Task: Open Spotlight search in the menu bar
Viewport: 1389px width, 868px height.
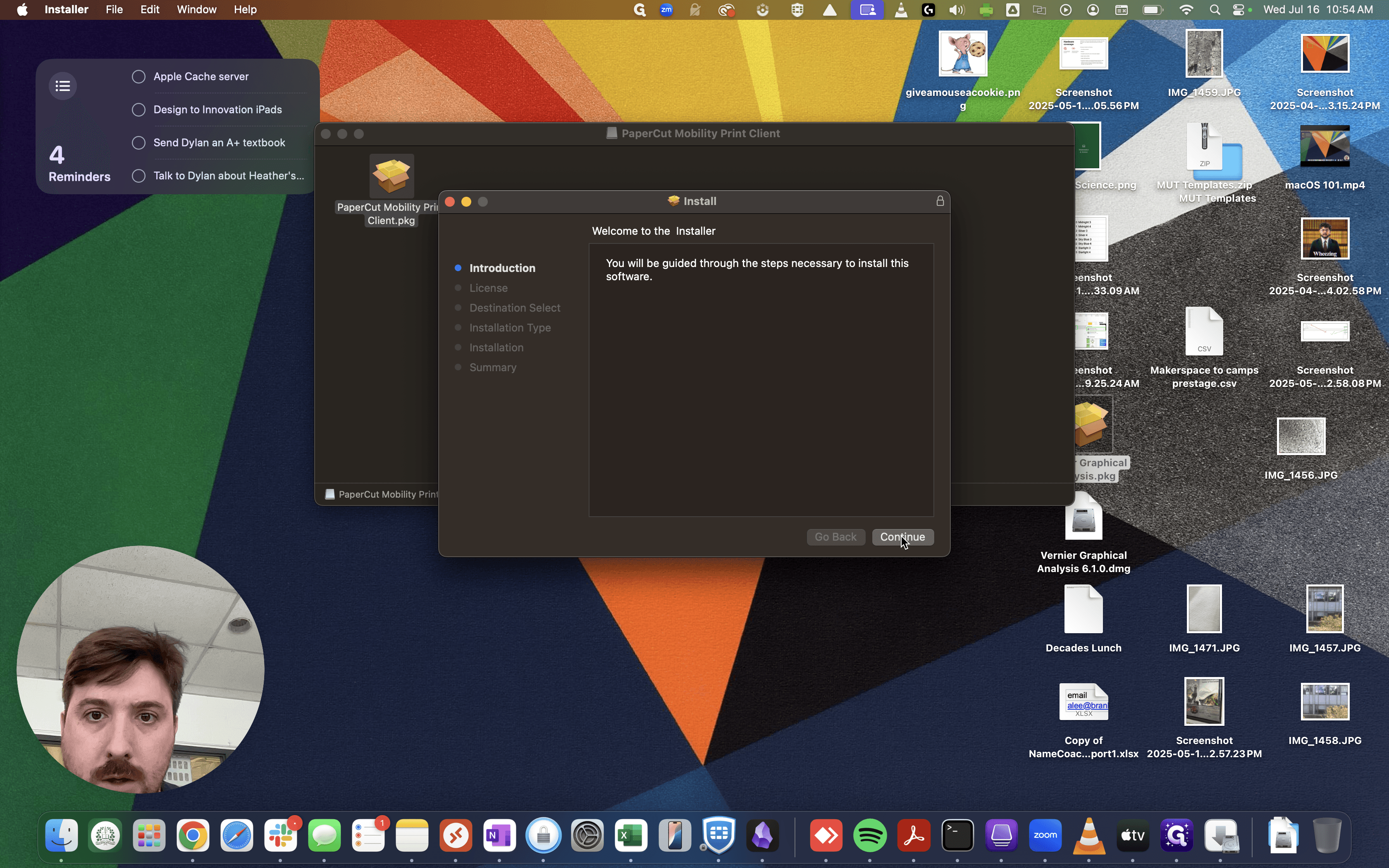Action: click(x=1215, y=10)
